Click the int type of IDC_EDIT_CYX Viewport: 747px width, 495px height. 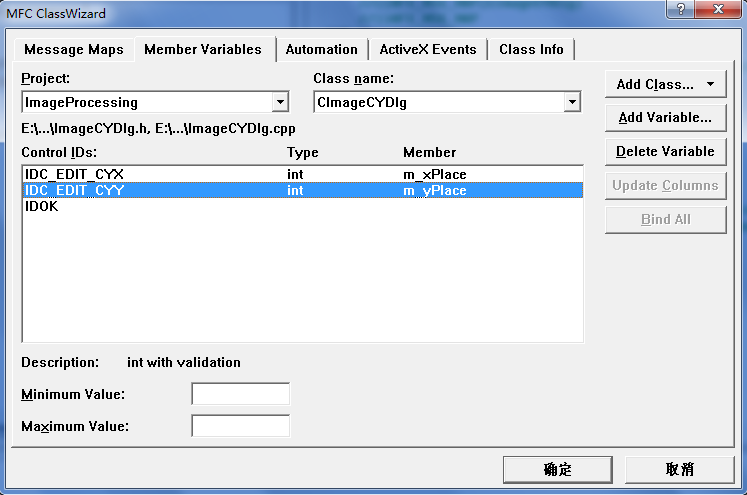[x=295, y=174]
